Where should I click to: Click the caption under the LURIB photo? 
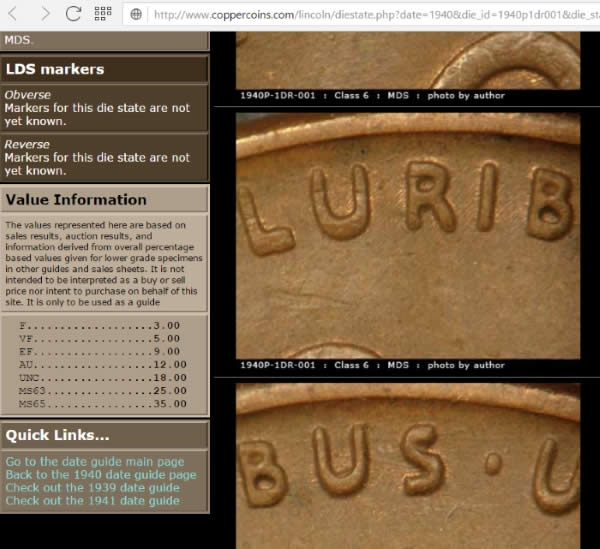[x=372, y=365]
